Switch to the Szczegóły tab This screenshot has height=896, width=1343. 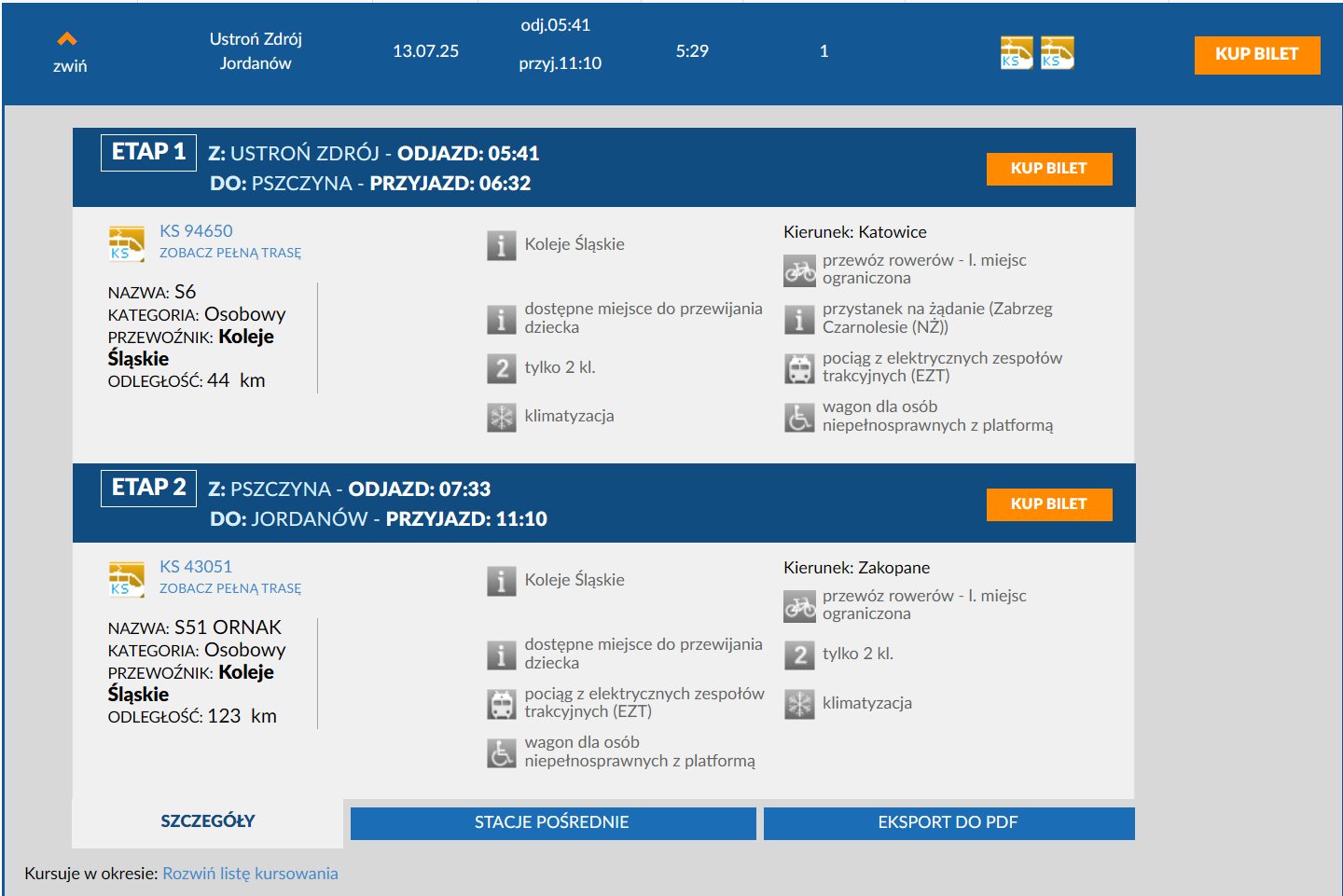207,821
